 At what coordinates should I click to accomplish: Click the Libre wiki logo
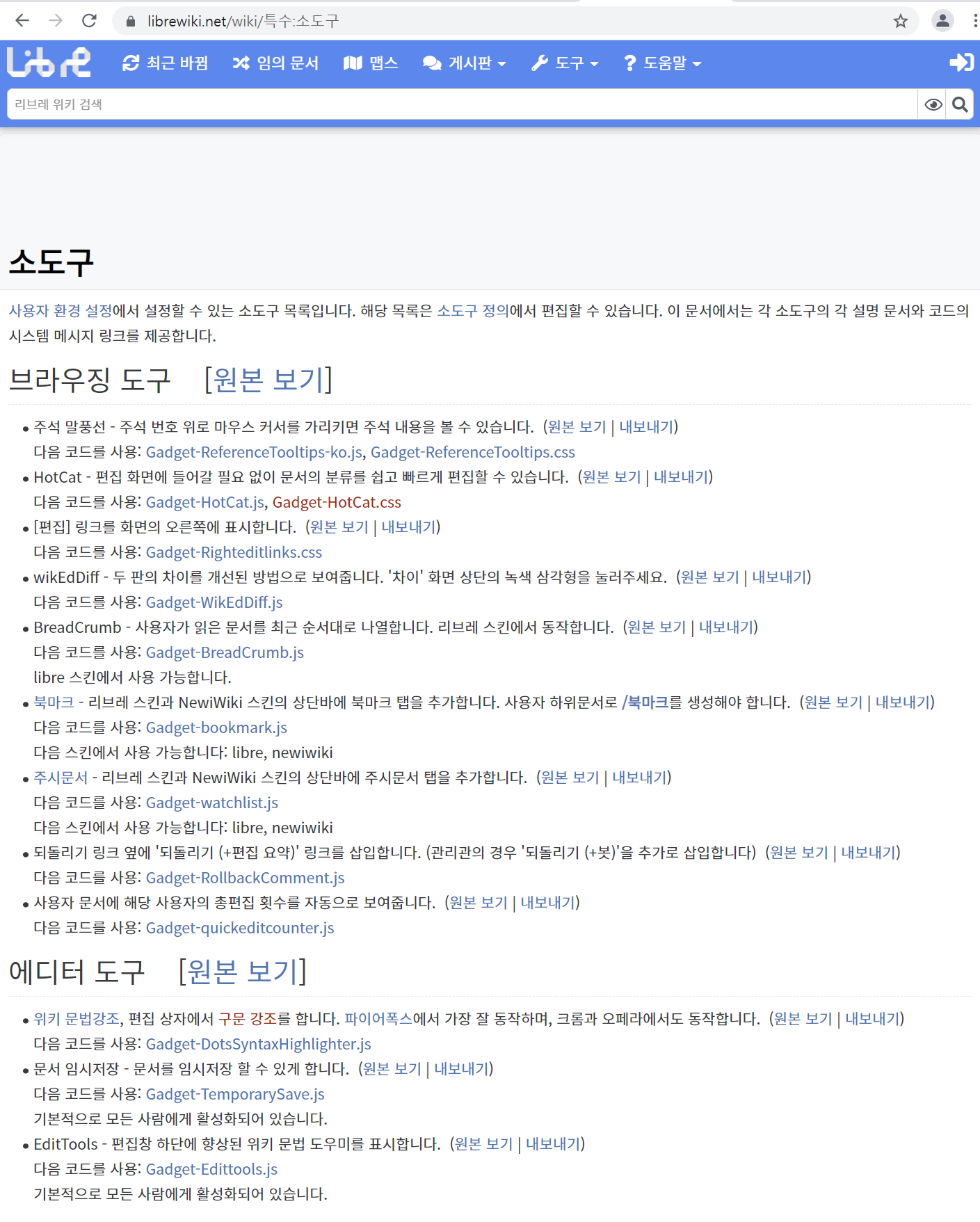(49, 63)
